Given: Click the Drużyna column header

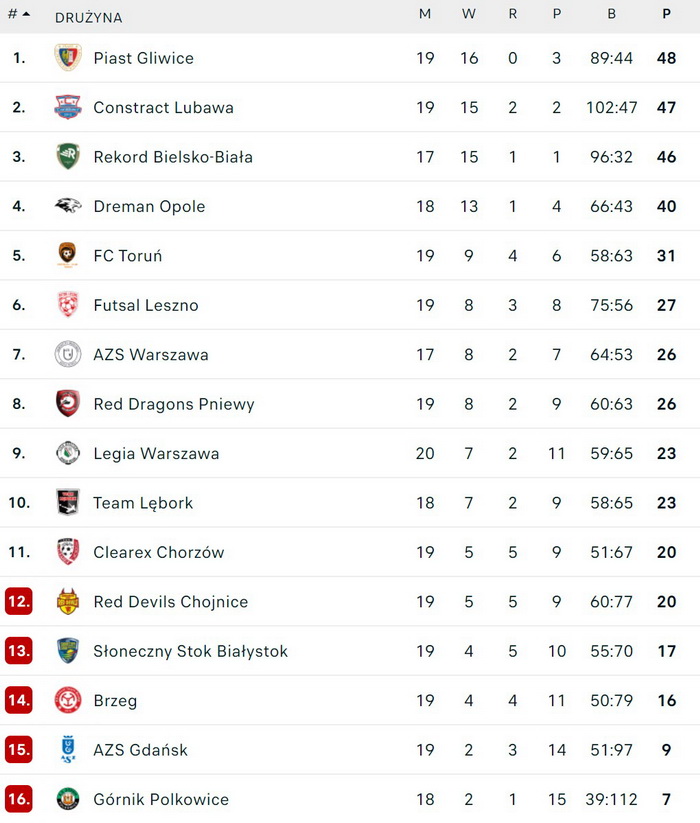Looking at the screenshot, I should (89, 18).
